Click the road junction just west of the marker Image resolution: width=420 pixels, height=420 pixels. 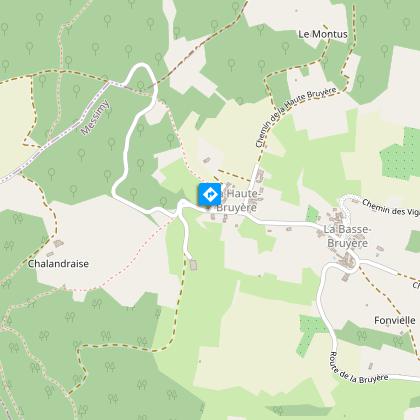click(180, 207)
